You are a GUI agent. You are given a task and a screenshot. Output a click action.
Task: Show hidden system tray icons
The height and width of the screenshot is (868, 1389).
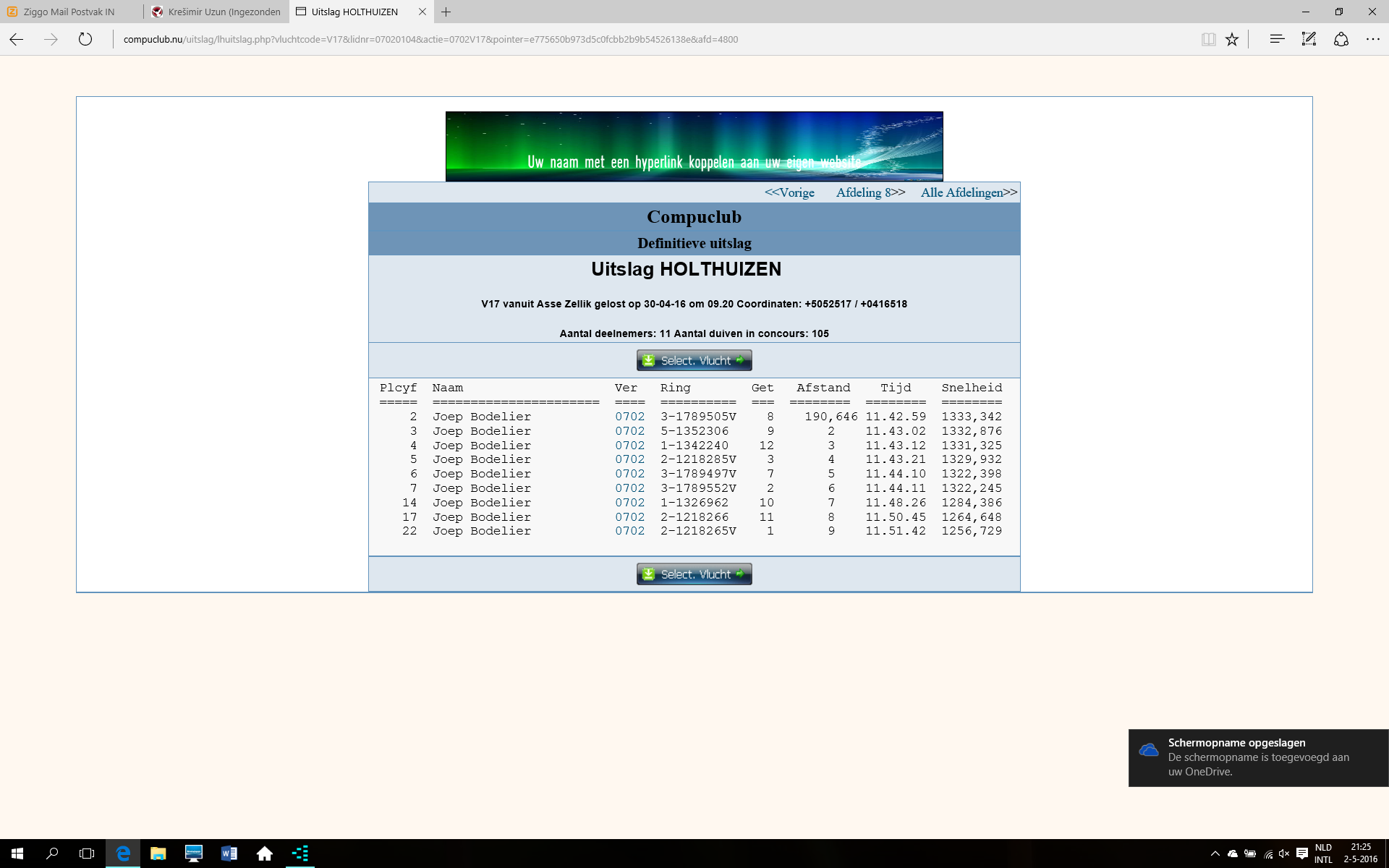click(x=1215, y=854)
